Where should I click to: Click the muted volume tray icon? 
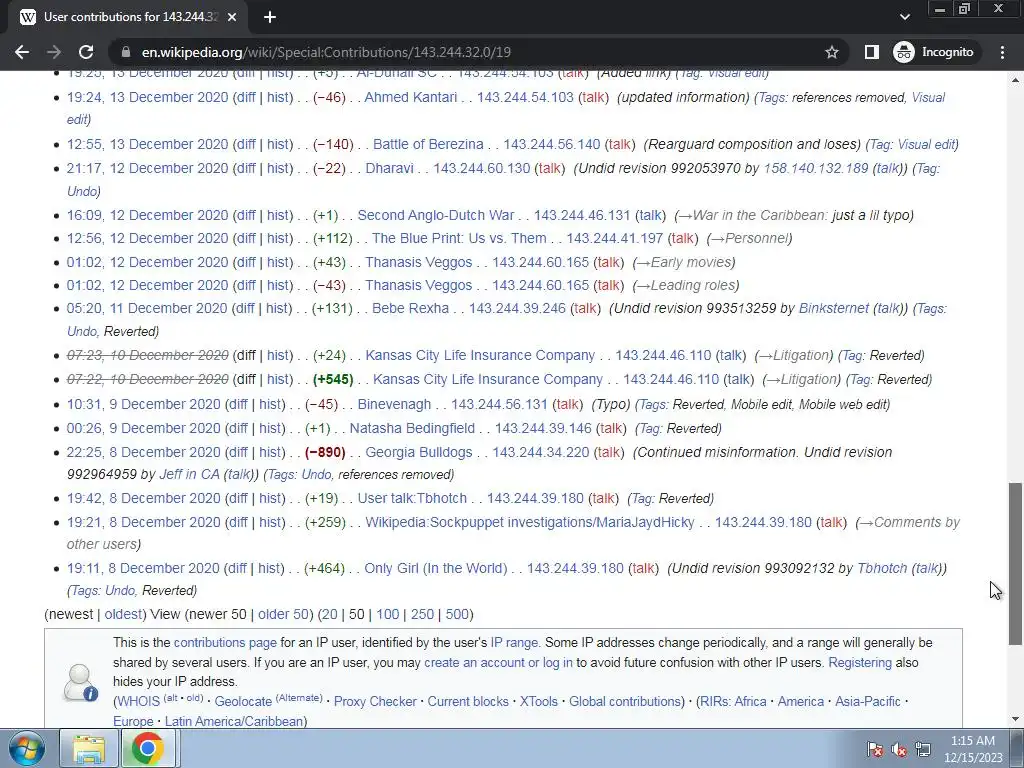899,750
